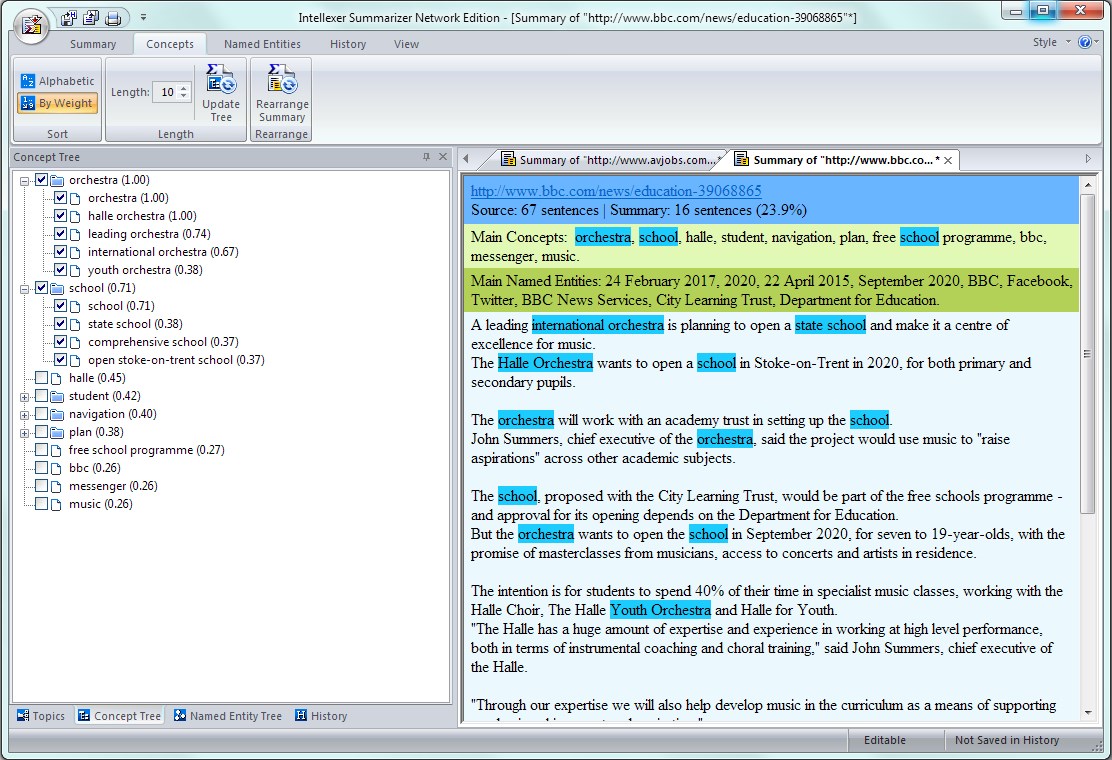Click the Rearrange Summary icon
This screenshot has width=1112, height=760.
coord(282,78)
